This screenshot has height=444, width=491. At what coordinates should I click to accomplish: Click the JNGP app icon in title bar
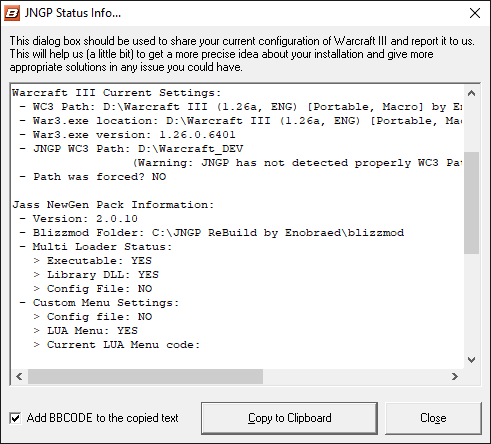pos(12,13)
